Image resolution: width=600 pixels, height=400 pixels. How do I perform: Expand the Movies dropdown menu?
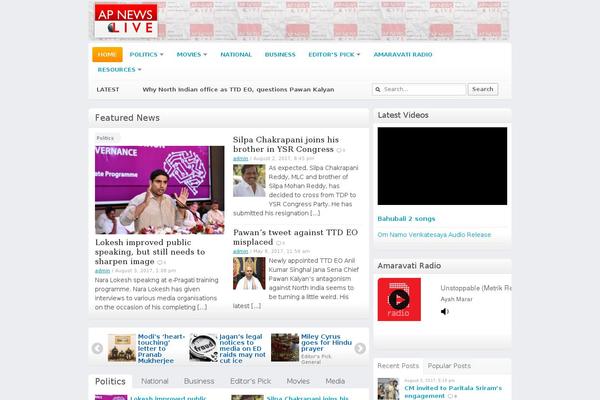click(x=192, y=54)
